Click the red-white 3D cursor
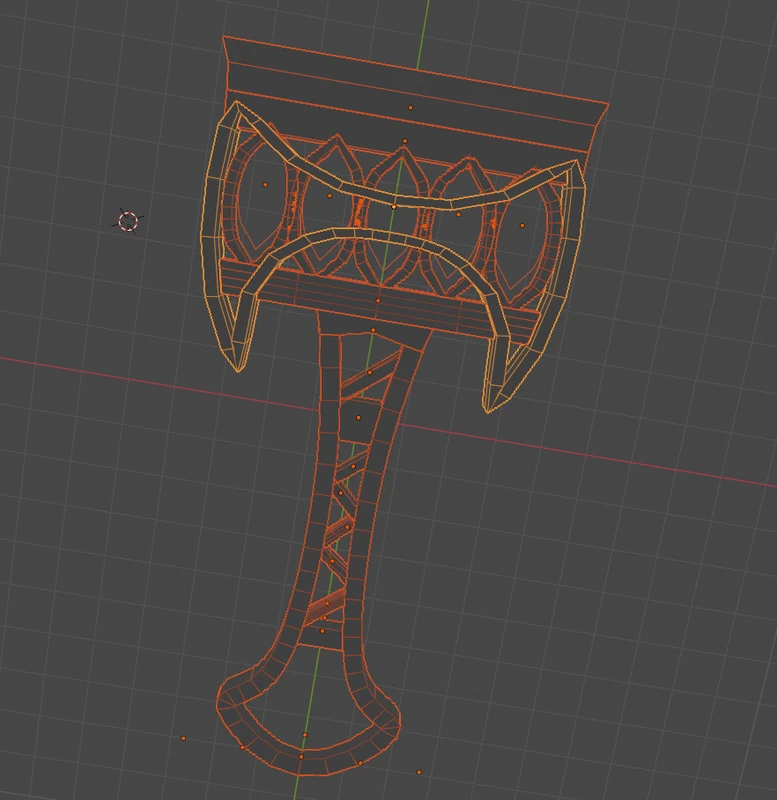Viewport: 777px width, 800px height. tap(128, 221)
